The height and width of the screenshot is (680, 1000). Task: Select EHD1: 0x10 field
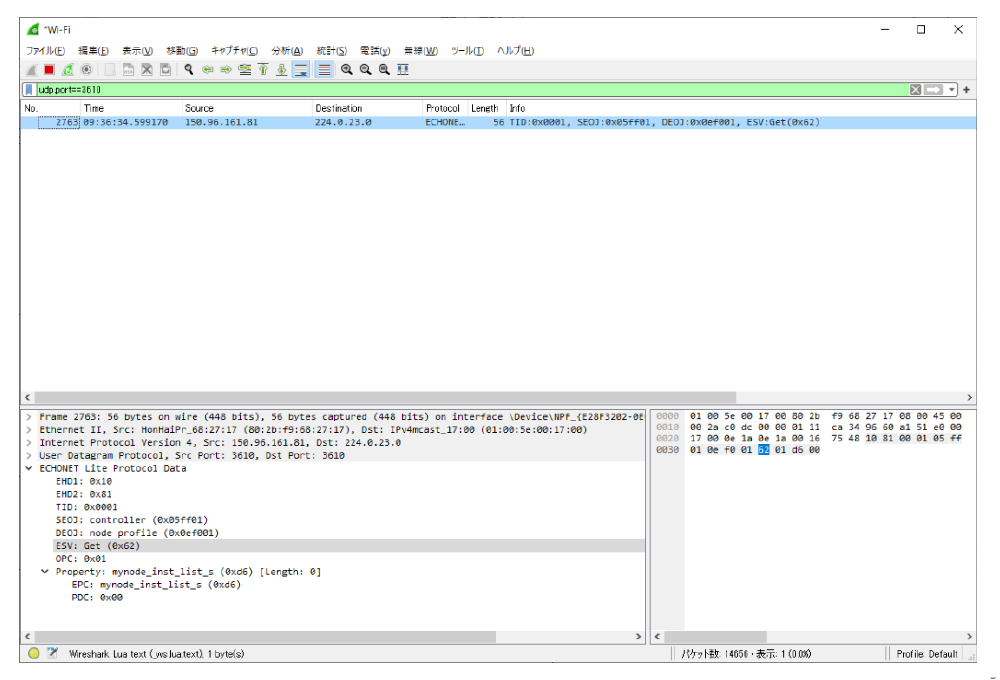[84, 482]
